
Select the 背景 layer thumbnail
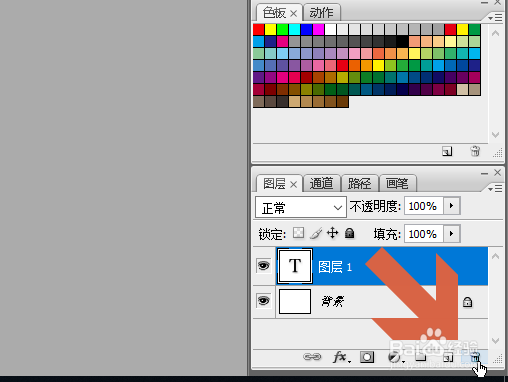pos(295,301)
